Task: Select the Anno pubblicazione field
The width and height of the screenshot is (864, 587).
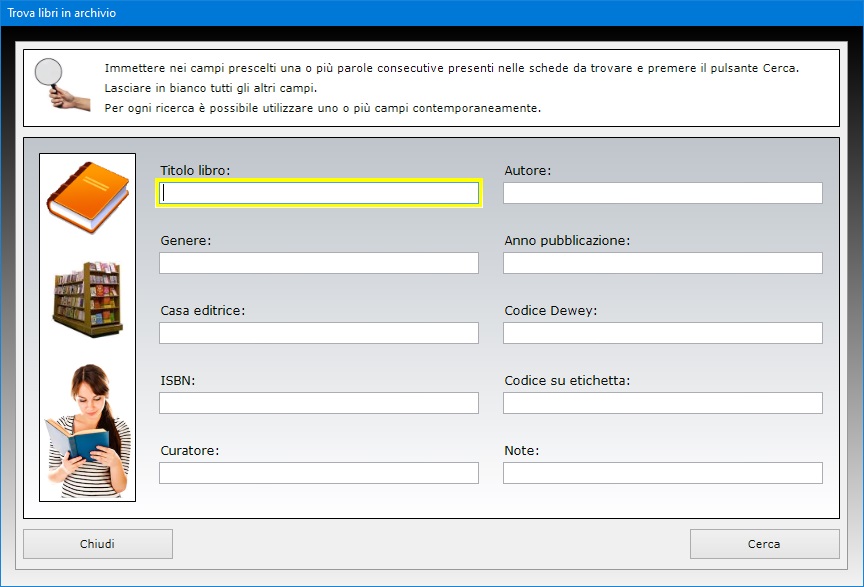Action: (x=663, y=263)
